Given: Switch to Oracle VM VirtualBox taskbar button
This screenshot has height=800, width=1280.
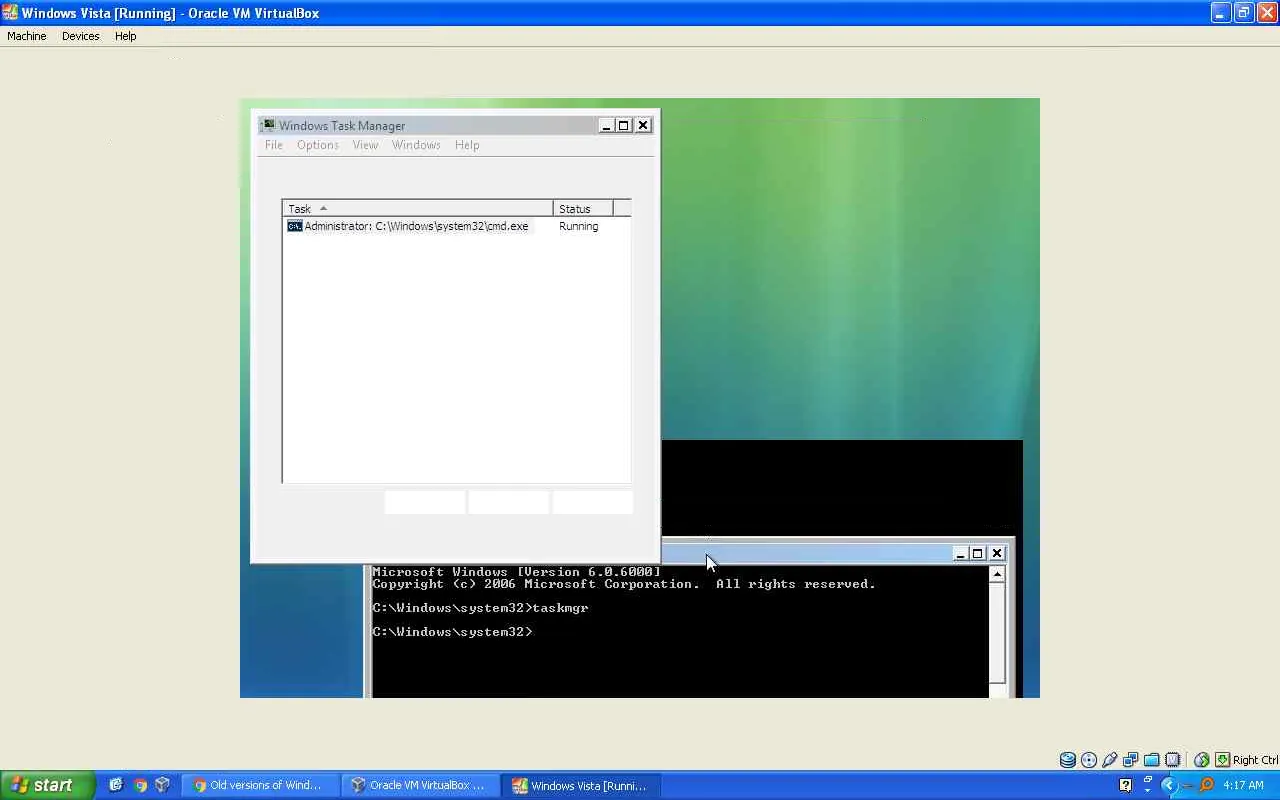Looking at the screenshot, I should [421, 785].
